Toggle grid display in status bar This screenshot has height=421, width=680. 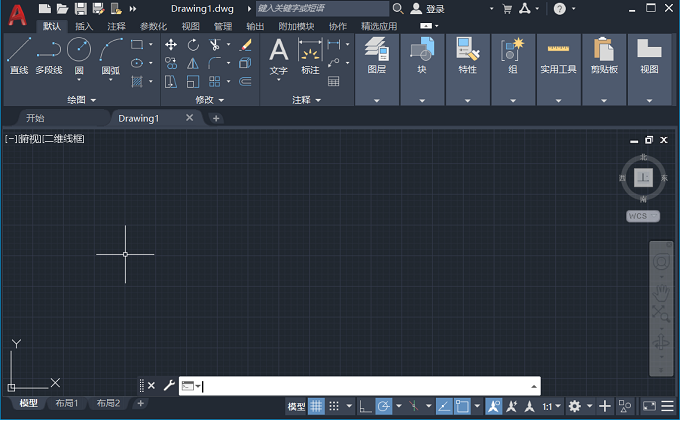316,406
